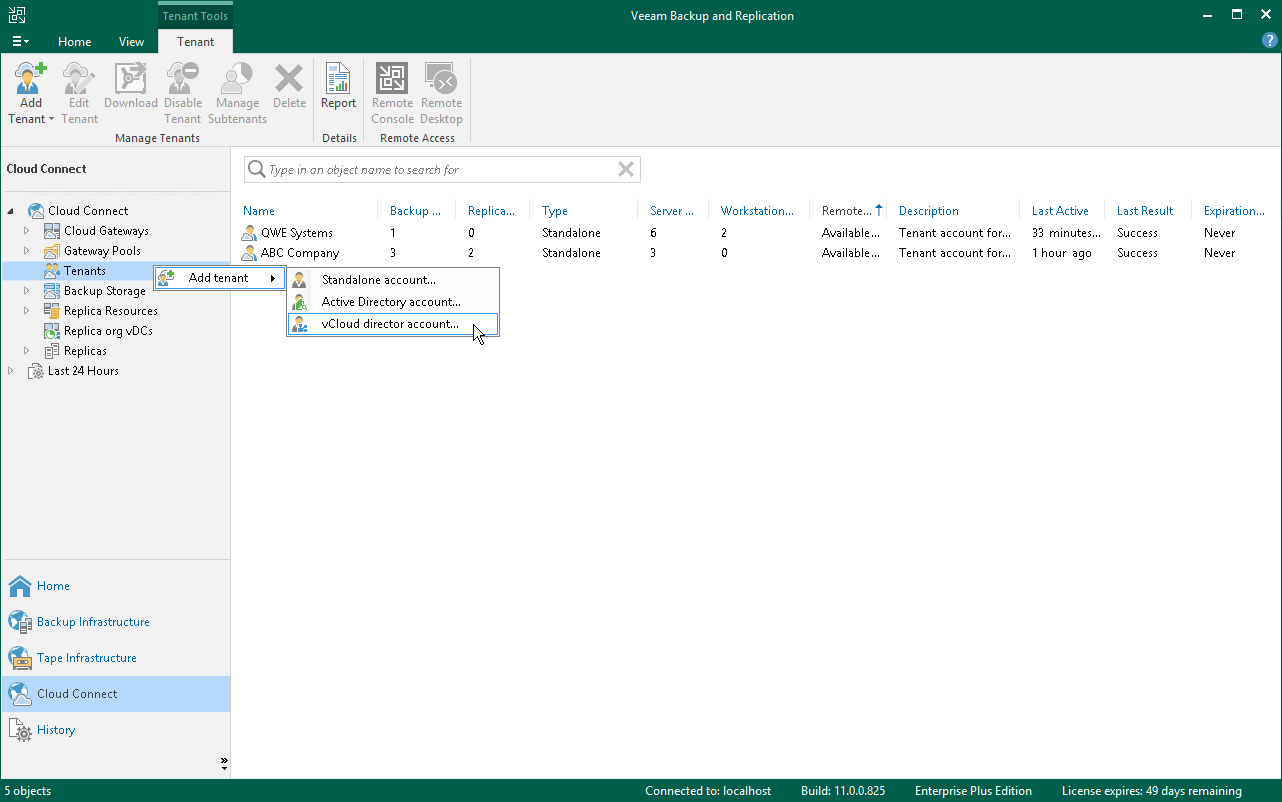
Task: Collapse the Cloud Connect tree node
Action: [x=11, y=211]
